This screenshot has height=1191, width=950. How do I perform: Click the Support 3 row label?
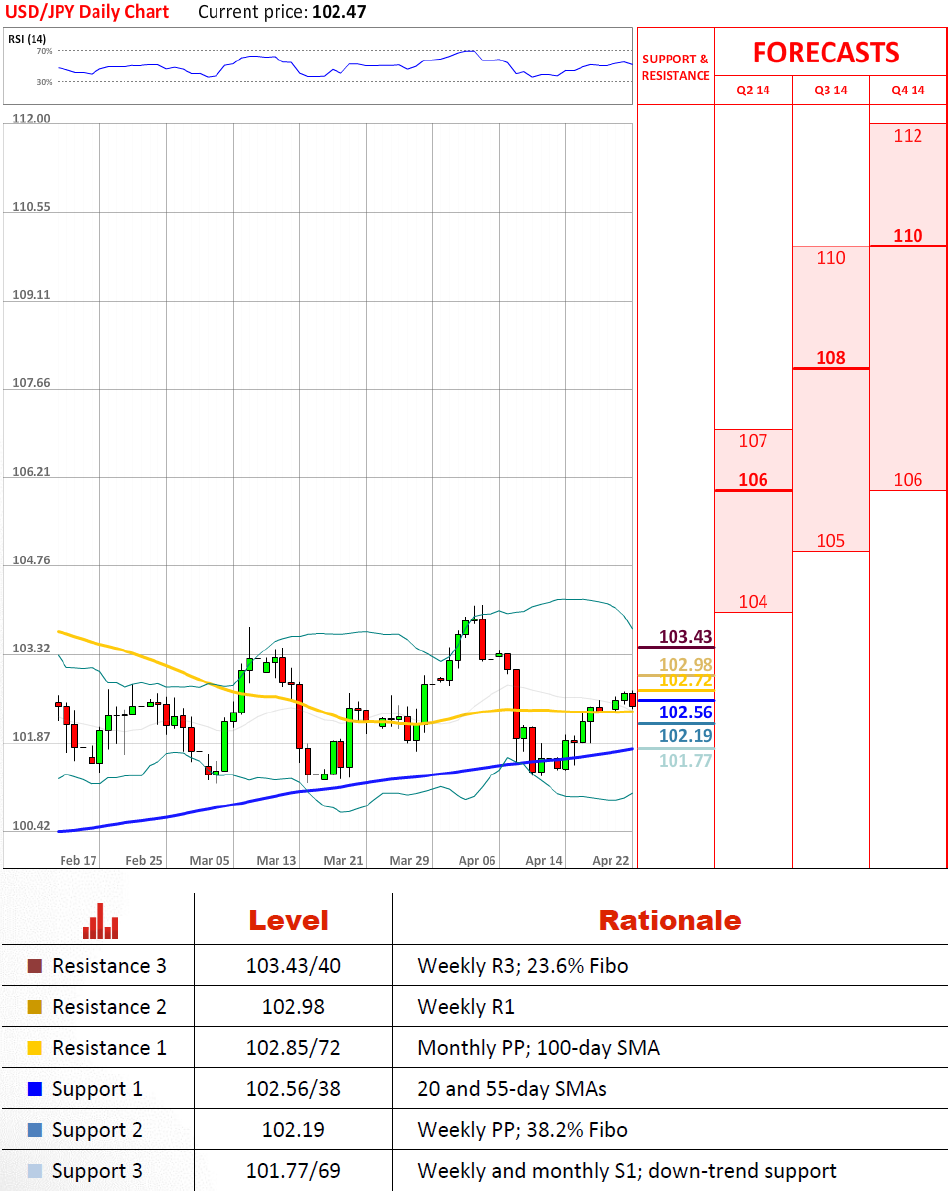[97, 1171]
